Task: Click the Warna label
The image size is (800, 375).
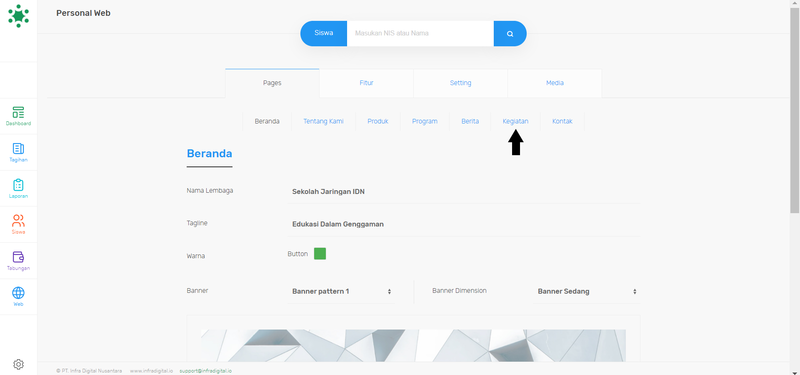Action: (x=196, y=256)
